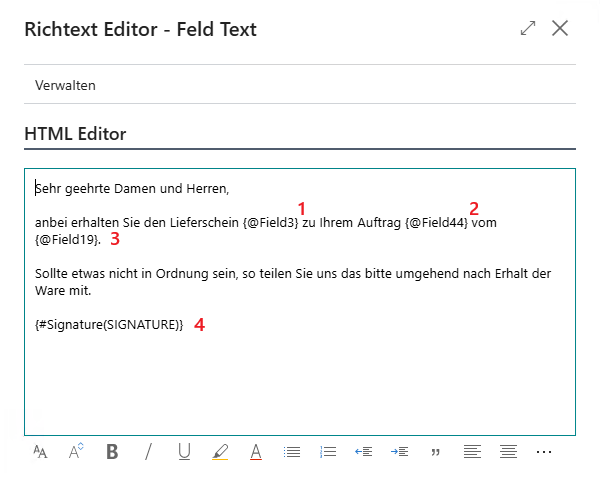600x486 pixels.
Task: Click the HTML Editor section heading
Action: (x=75, y=134)
